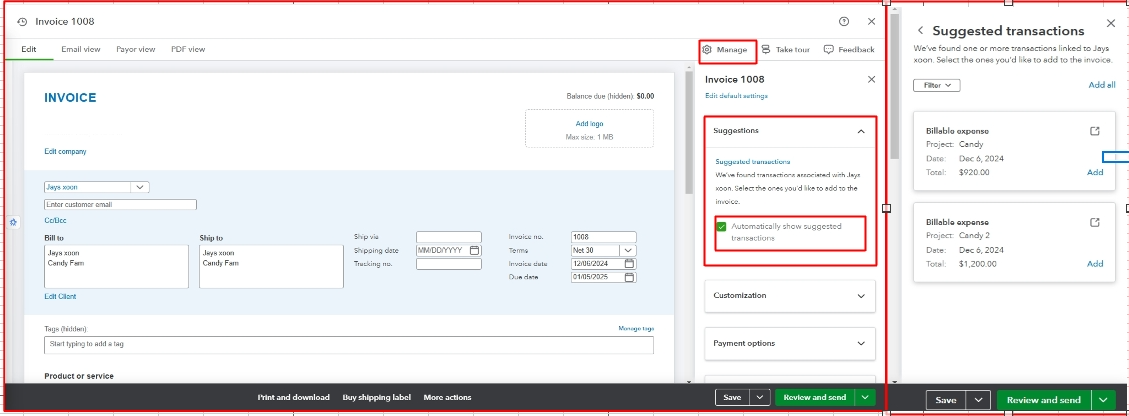Click the Feedback speech bubble icon
This screenshot has height=416, width=1129.
click(x=829, y=50)
